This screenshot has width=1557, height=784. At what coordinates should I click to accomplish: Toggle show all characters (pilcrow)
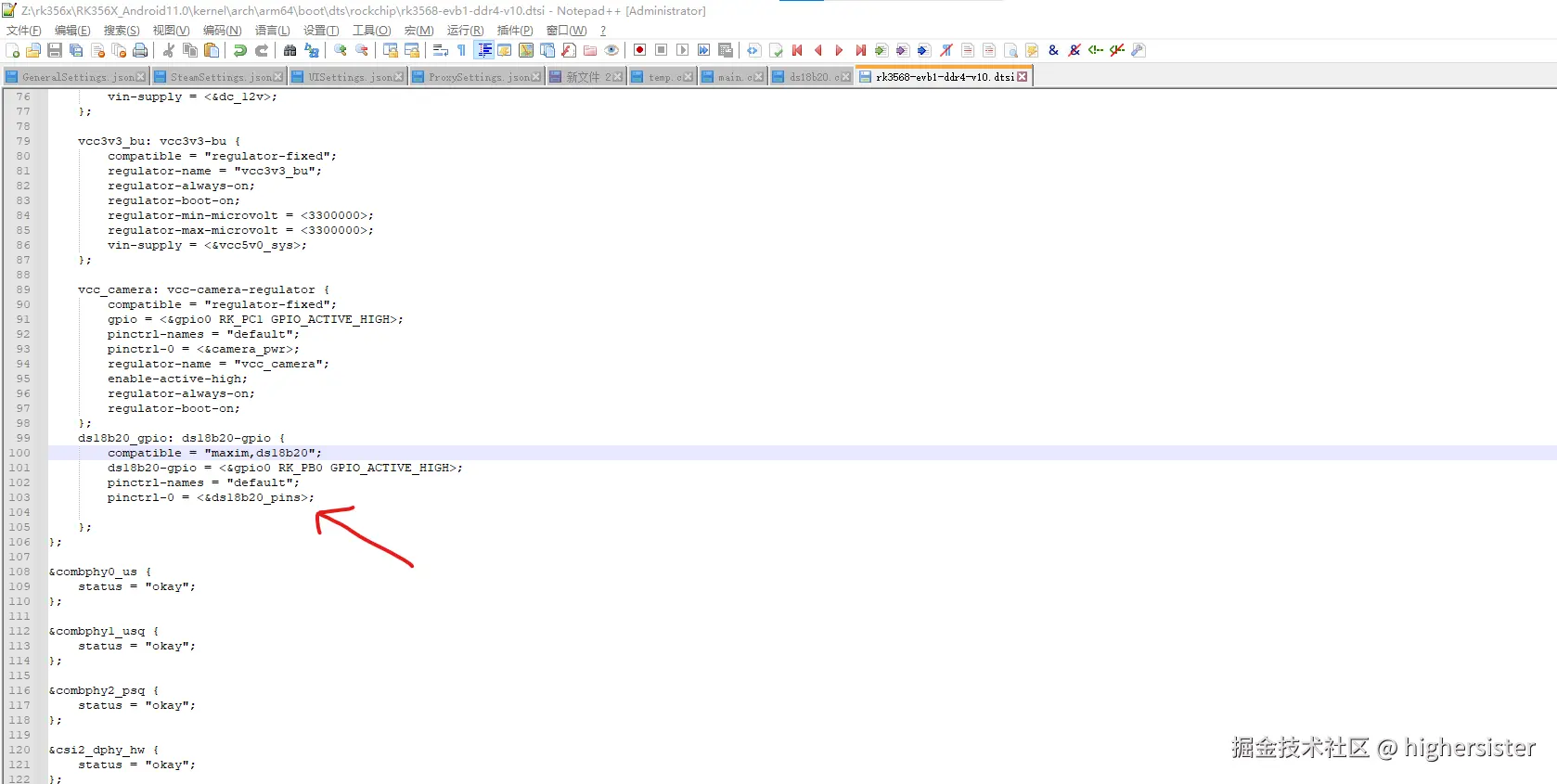[462, 50]
